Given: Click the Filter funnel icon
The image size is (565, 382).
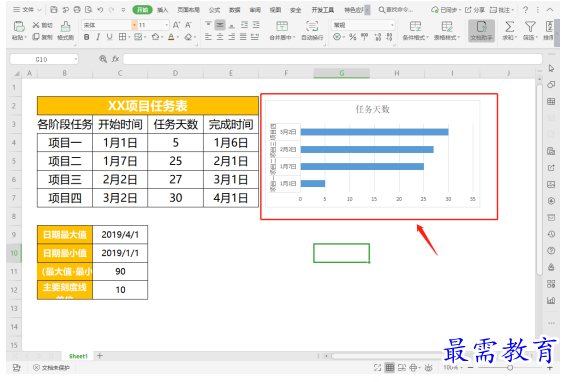Looking at the screenshot, I should [x=530, y=26].
